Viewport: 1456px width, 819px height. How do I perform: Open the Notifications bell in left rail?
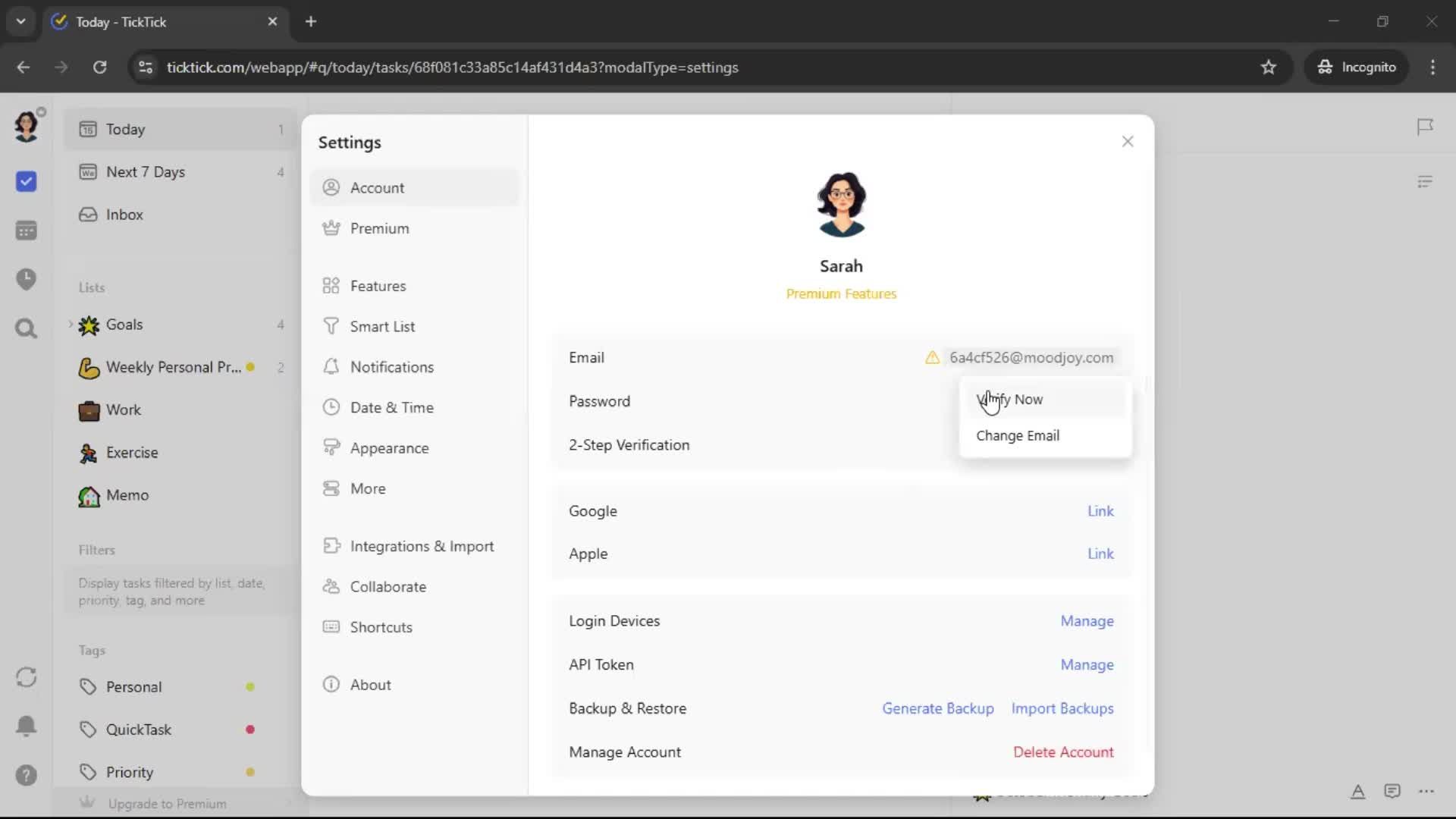pos(26,726)
